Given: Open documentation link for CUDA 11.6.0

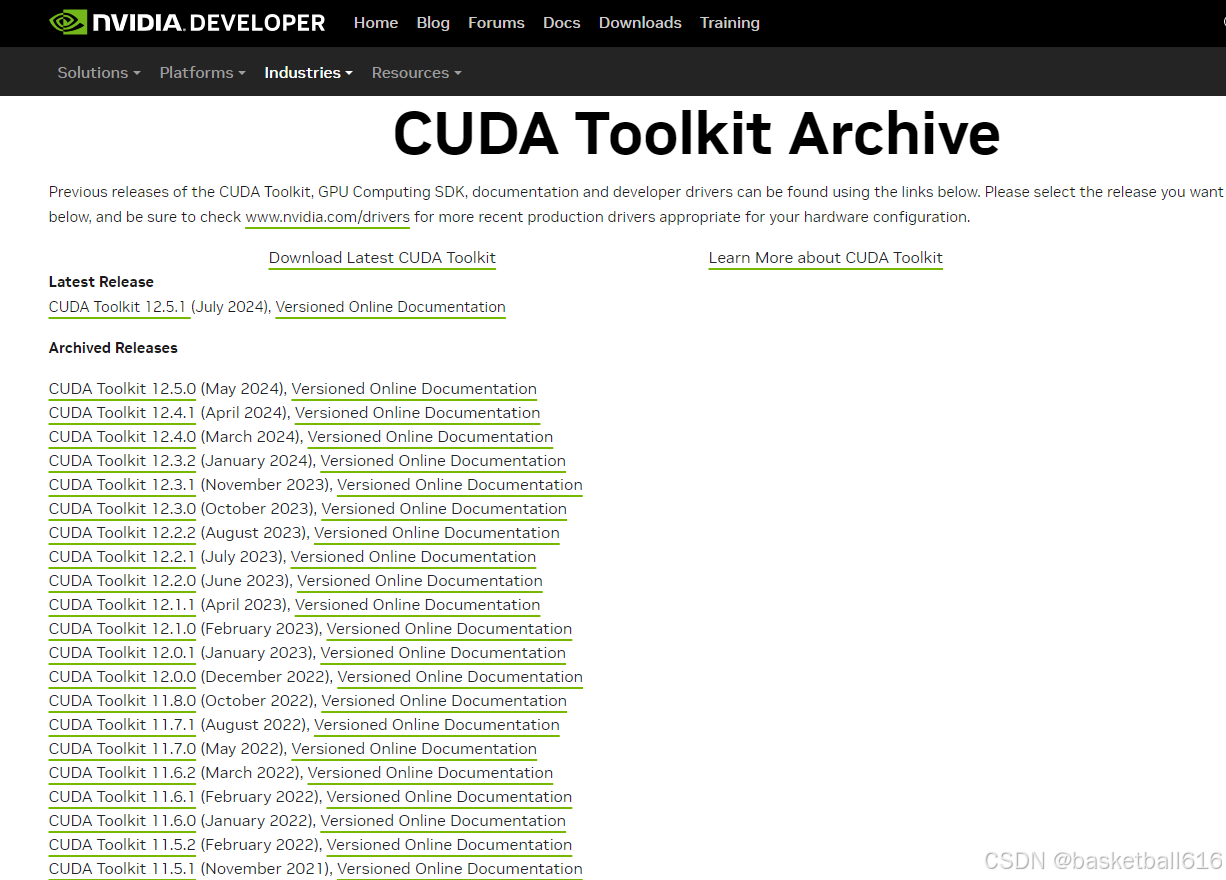Looking at the screenshot, I should pos(443,821).
